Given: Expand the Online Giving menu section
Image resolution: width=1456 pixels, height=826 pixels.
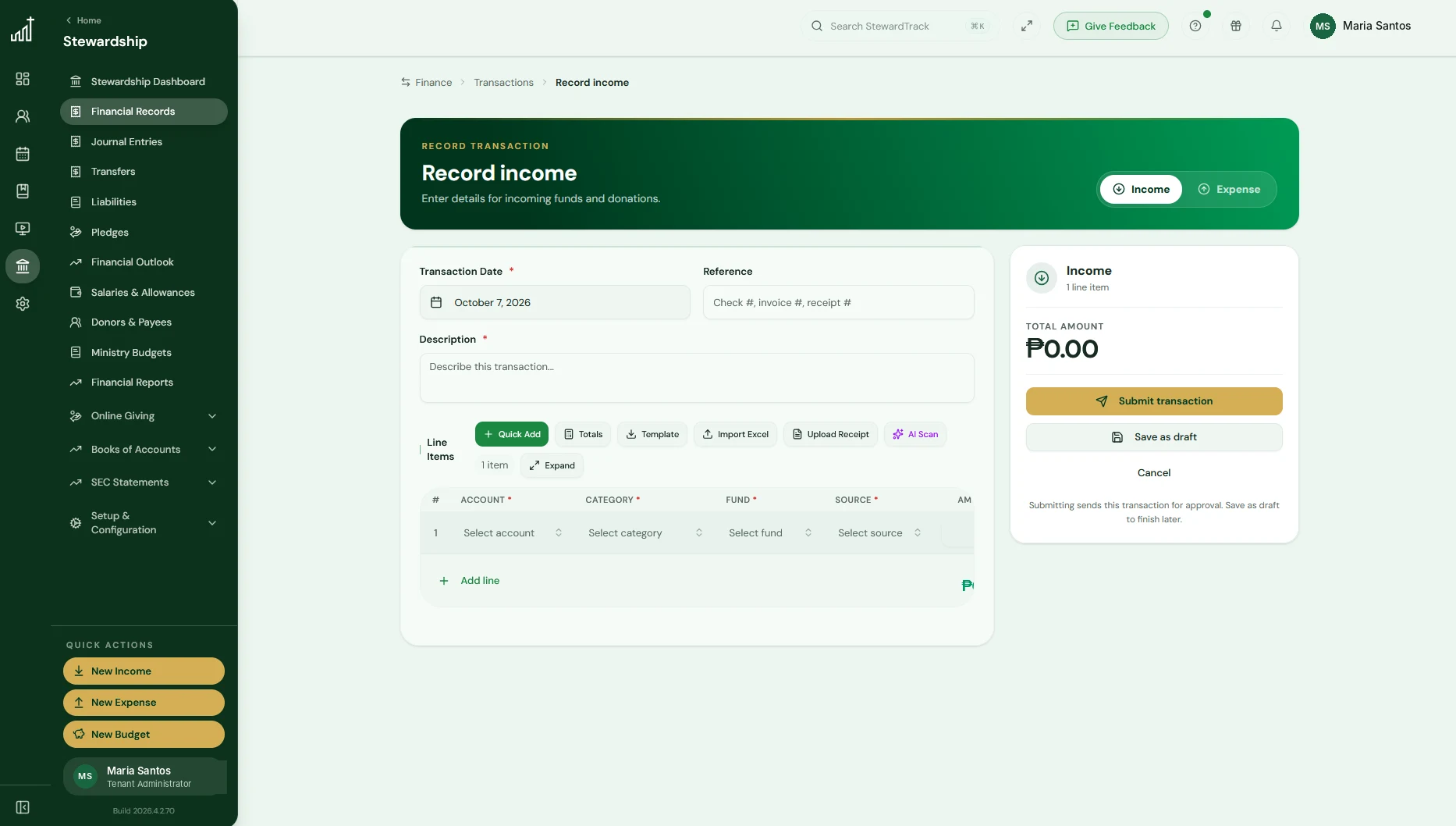Looking at the screenshot, I should click(x=144, y=416).
